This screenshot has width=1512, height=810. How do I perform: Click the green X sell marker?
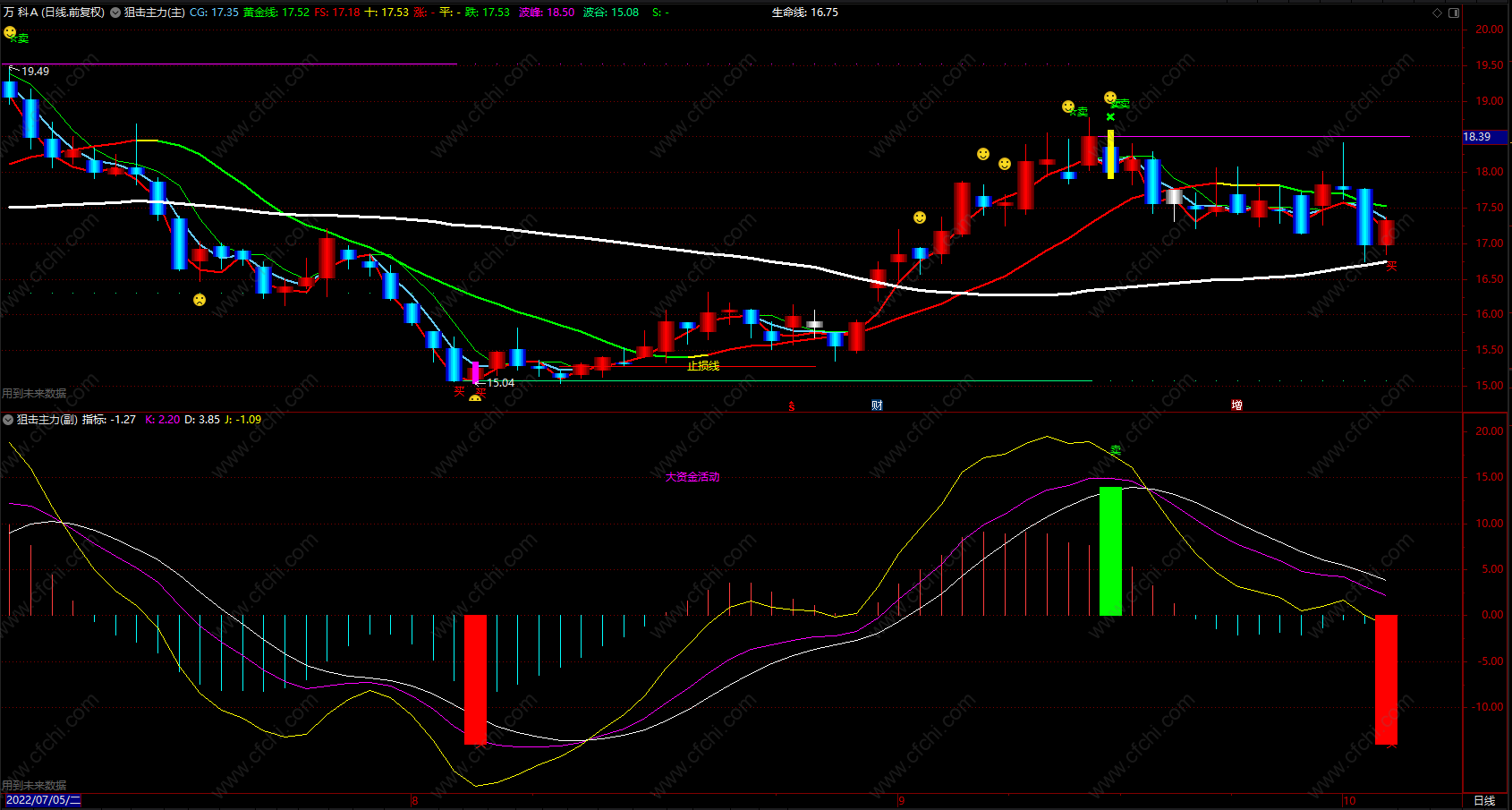[1110, 117]
